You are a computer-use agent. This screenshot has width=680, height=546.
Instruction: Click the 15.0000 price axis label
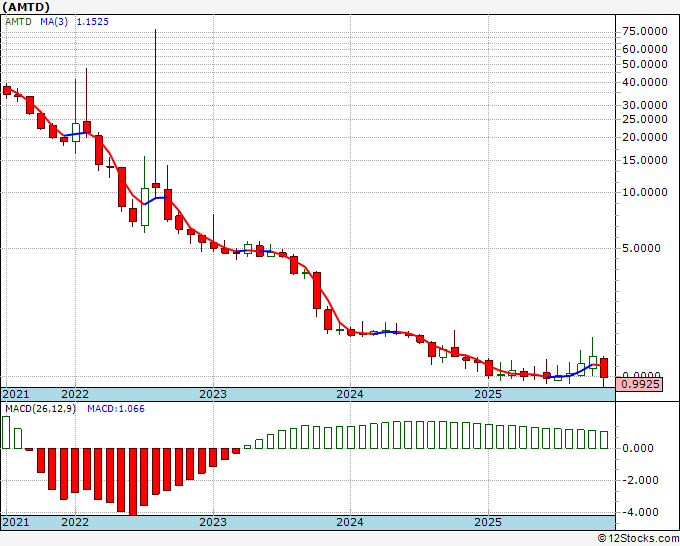[x=644, y=160]
